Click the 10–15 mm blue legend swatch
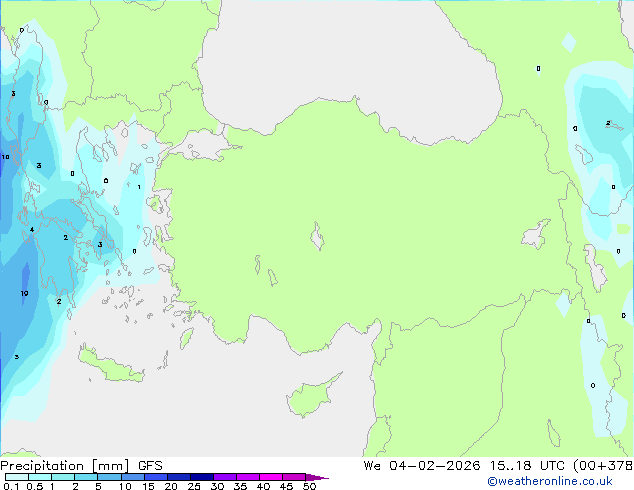 click(132, 477)
